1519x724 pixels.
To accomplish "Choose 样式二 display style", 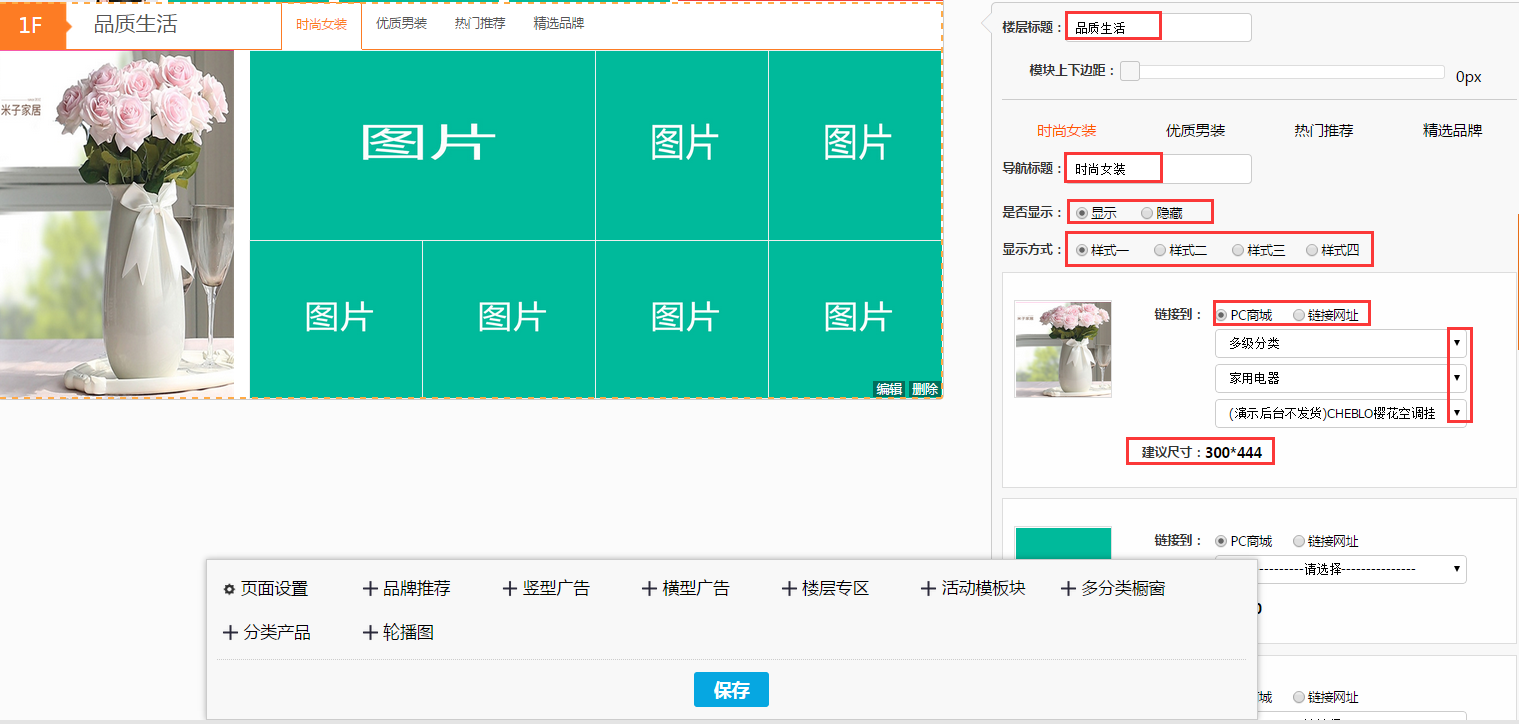I will point(1160,250).
